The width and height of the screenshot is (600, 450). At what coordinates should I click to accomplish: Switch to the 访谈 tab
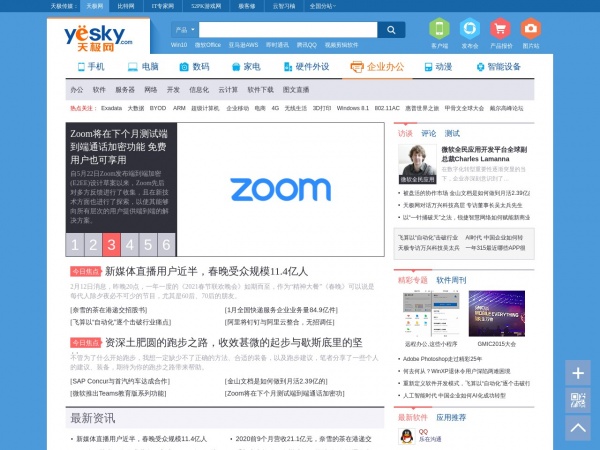(405, 134)
